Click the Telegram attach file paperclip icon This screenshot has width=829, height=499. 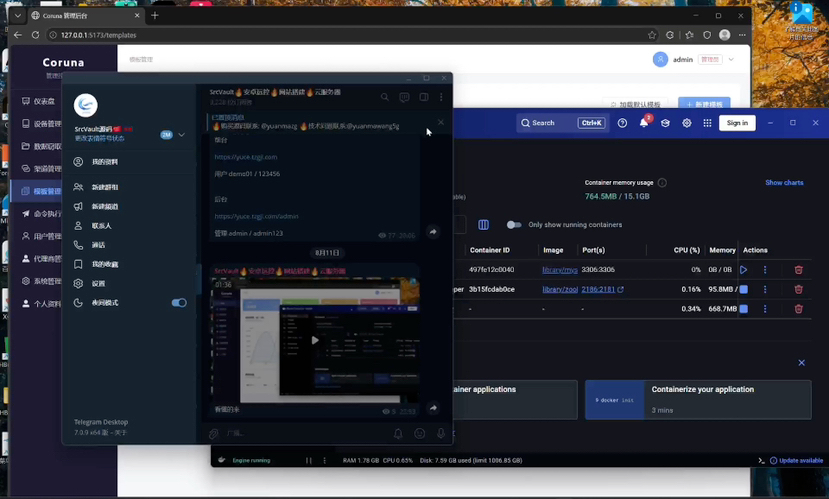click(214, 433)
